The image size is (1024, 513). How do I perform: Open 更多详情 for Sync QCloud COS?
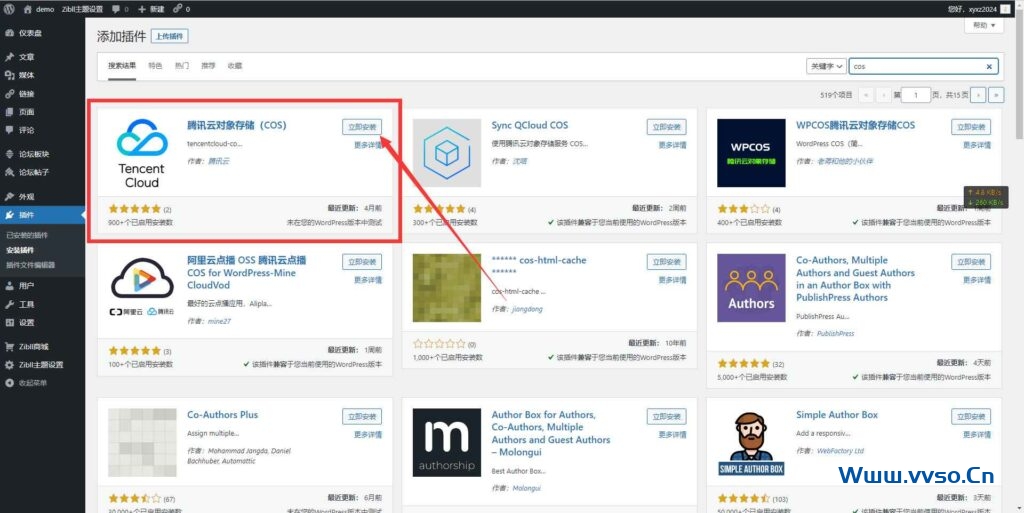coord(671,145)
